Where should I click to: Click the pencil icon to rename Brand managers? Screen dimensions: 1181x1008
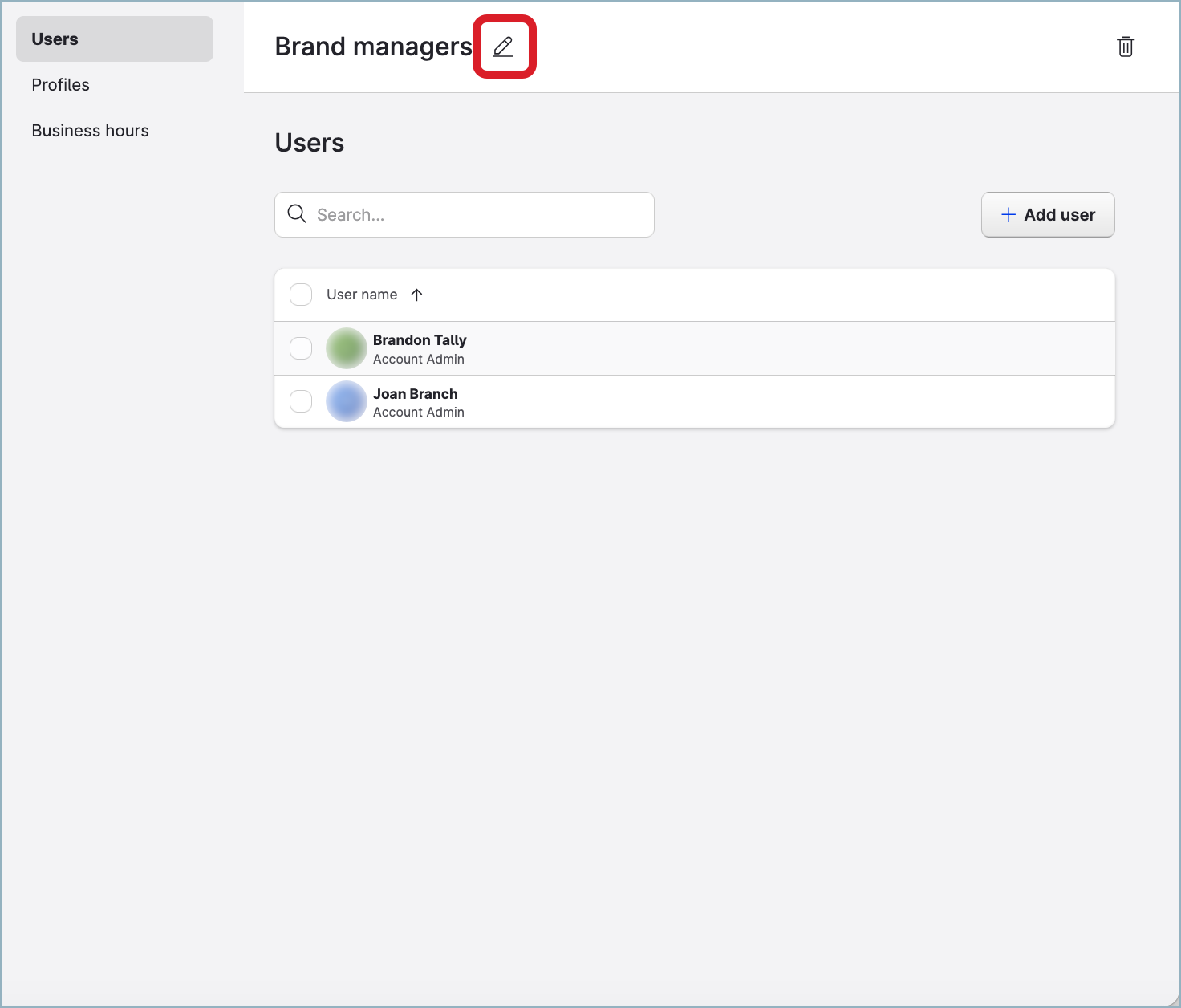pos(503,47)
